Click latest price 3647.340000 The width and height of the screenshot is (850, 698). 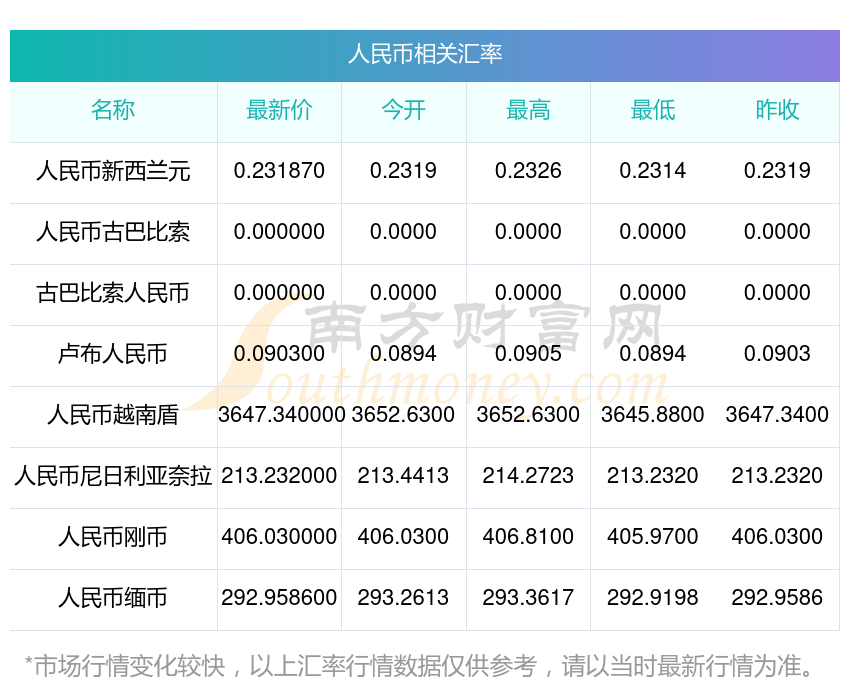click(281, 415)
